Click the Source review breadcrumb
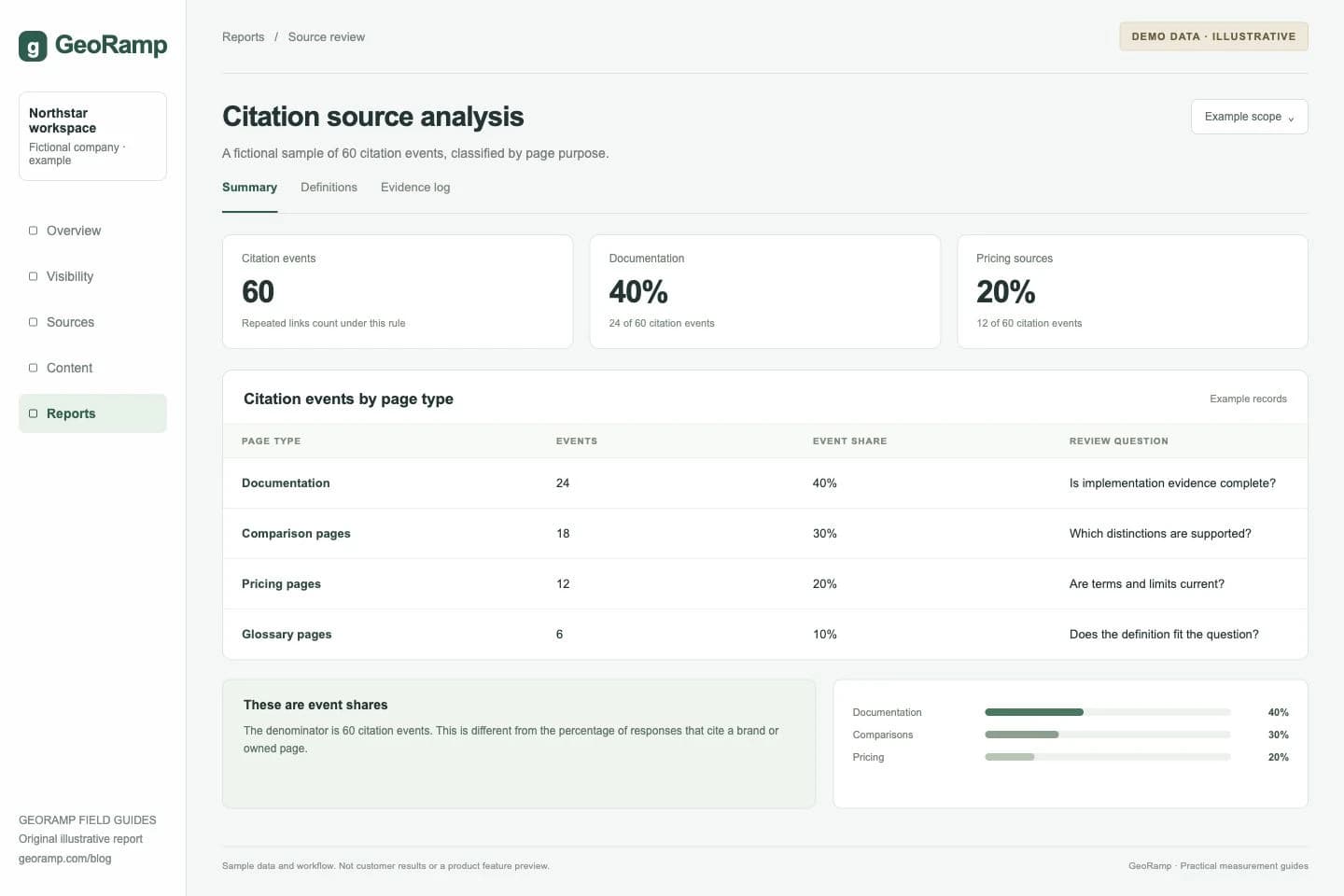This screenshot has height=896, width=1344. pyautogui.click(x=327, y=37)
